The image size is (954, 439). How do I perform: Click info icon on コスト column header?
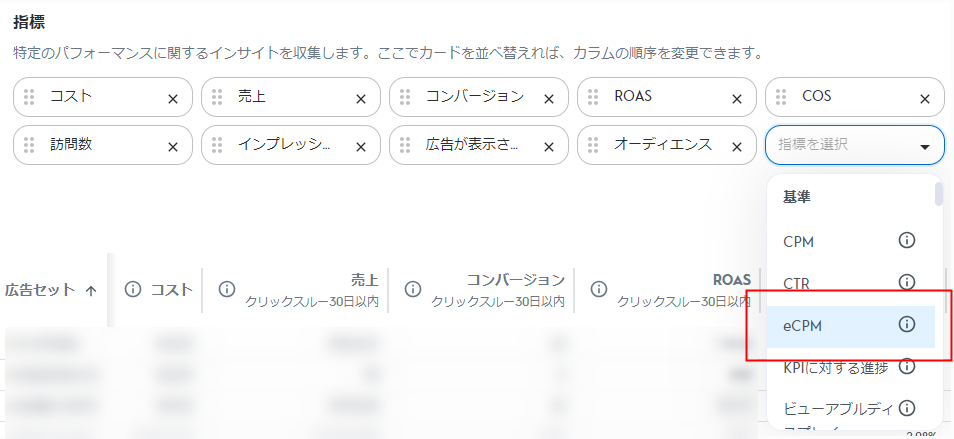click(132, 289)
